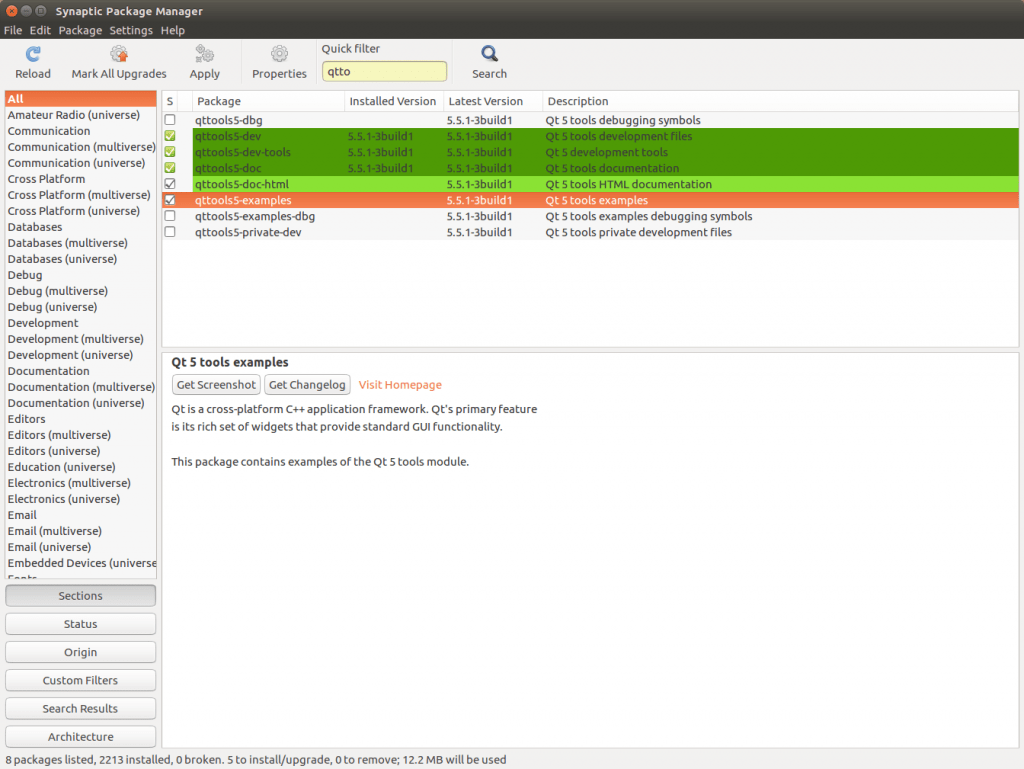Viewport: 1024px width, 769px height.
Task: Open the File menu
Action: click(x=13, y=30)
